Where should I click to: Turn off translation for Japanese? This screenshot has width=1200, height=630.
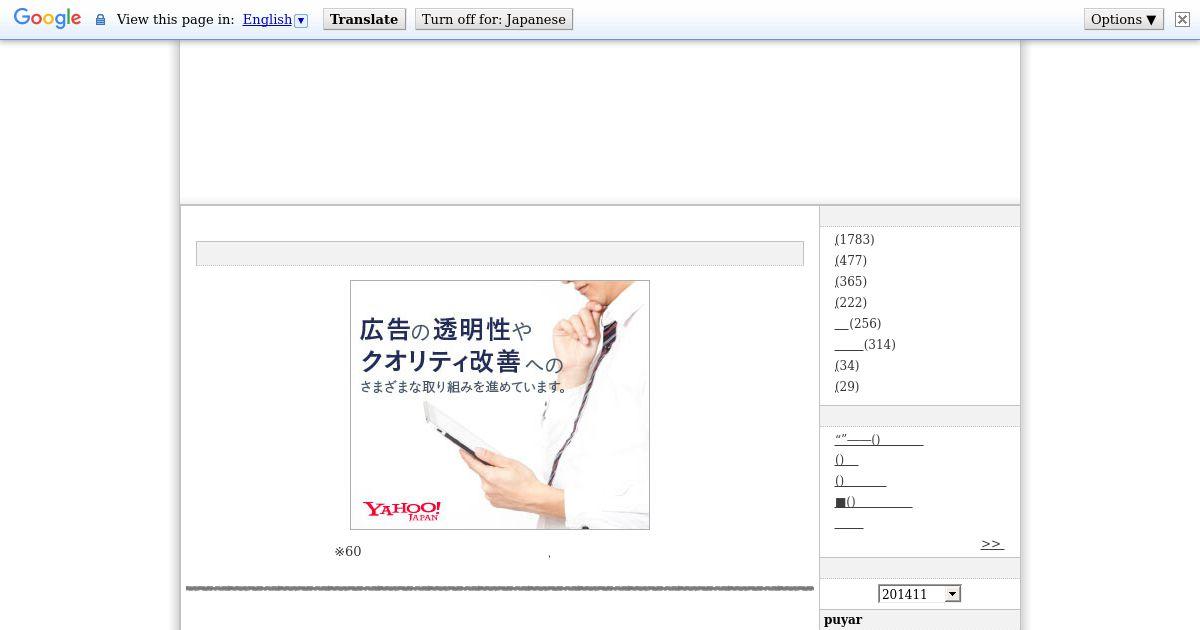pyautogui.click(x=494, y=19)
